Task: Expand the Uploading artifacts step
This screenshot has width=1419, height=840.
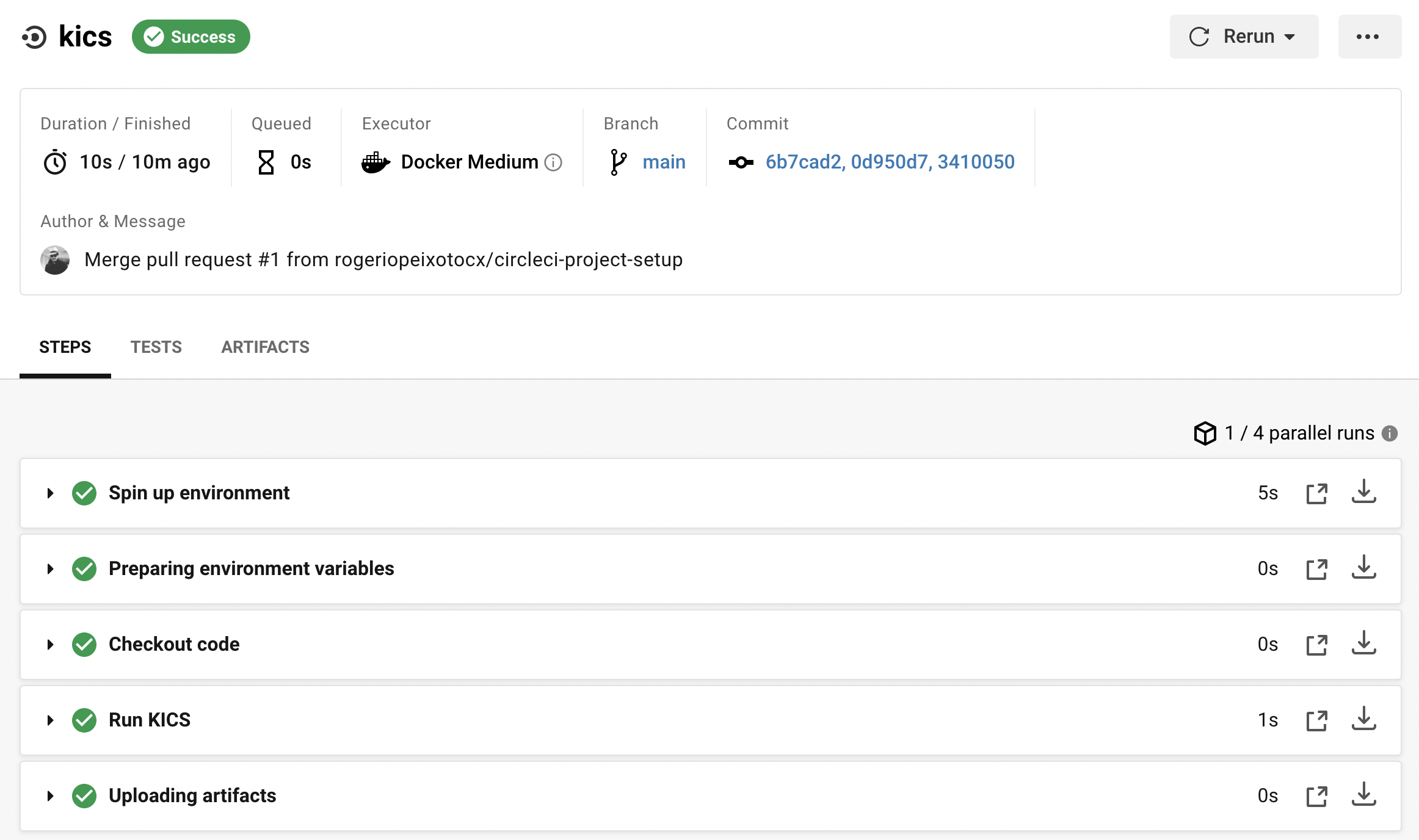Action: [51, 796]
